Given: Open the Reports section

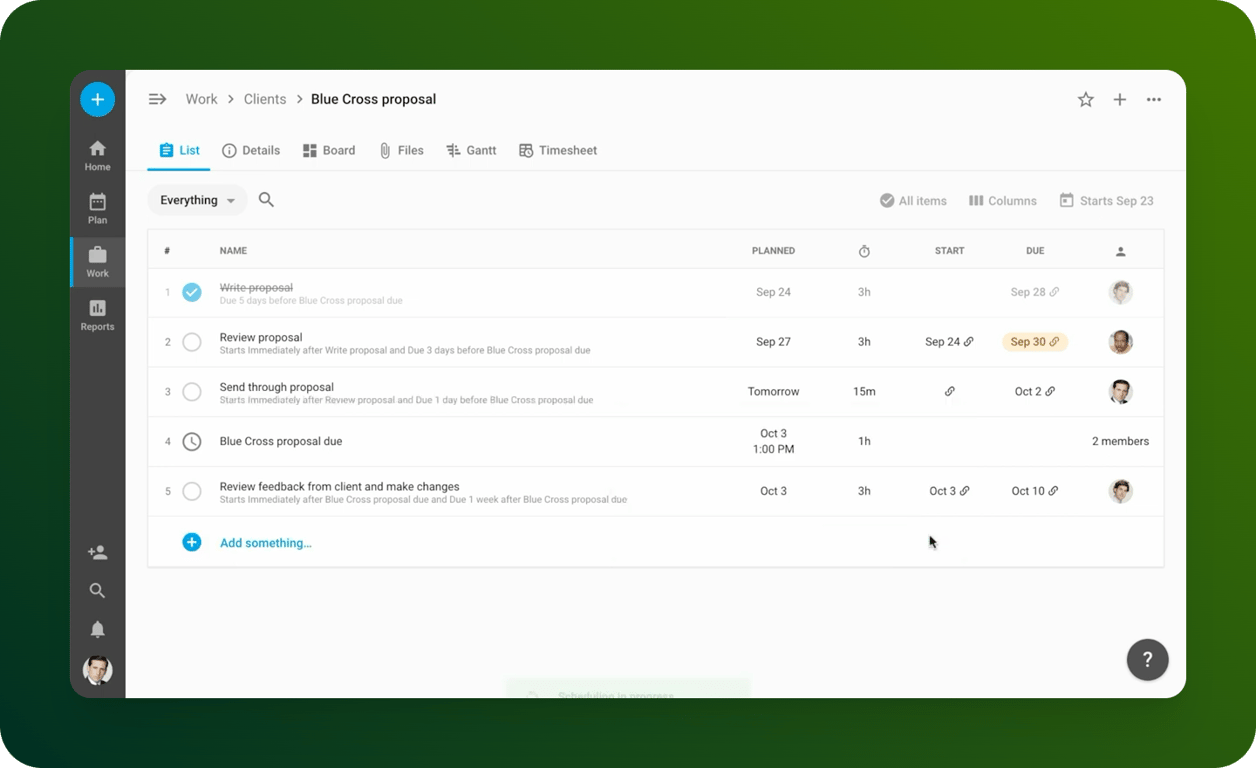Looking at the screenshot, I should (x=97, y=315).
